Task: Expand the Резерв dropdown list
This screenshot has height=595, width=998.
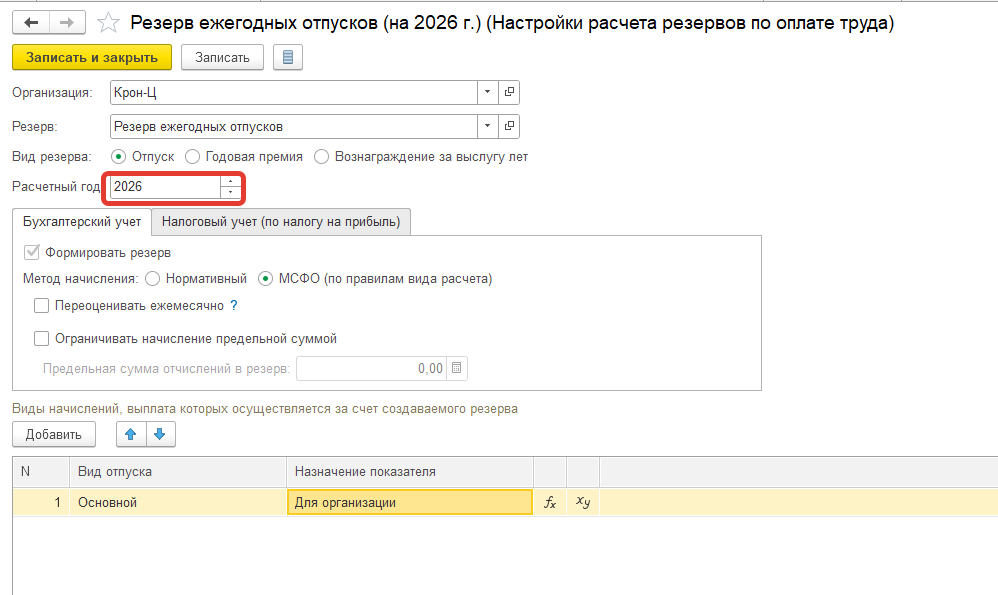Action: (x=487, y=127)
